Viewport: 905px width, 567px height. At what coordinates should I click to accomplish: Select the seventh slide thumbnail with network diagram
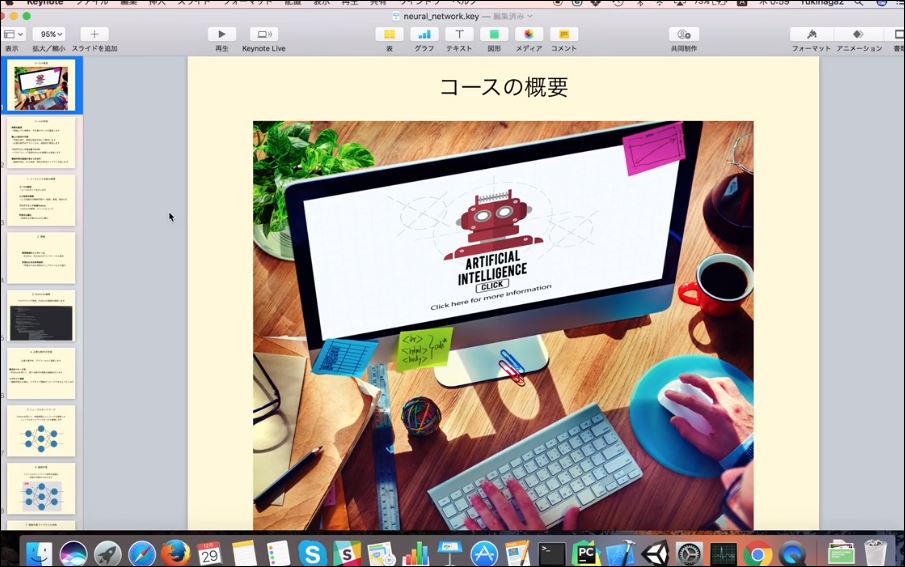tap(41, 431)
